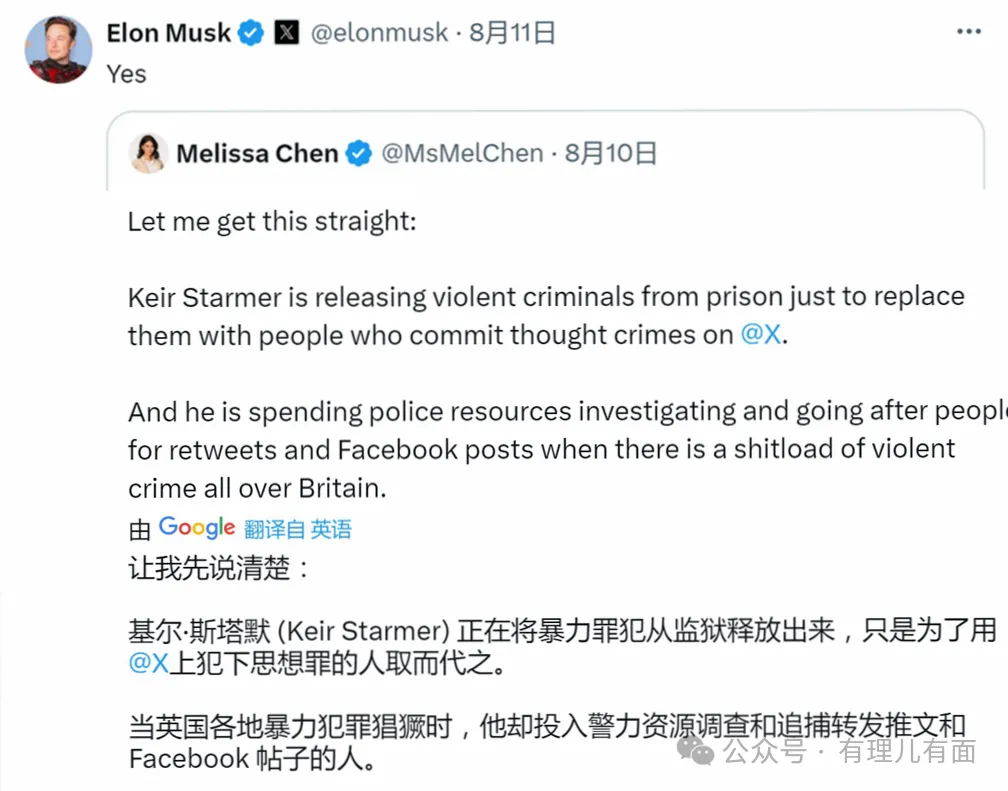The width and height of the screenshot is (1008, 791).
Task: Open the @MsMelChen handle link
Action: tap(463, 154)
